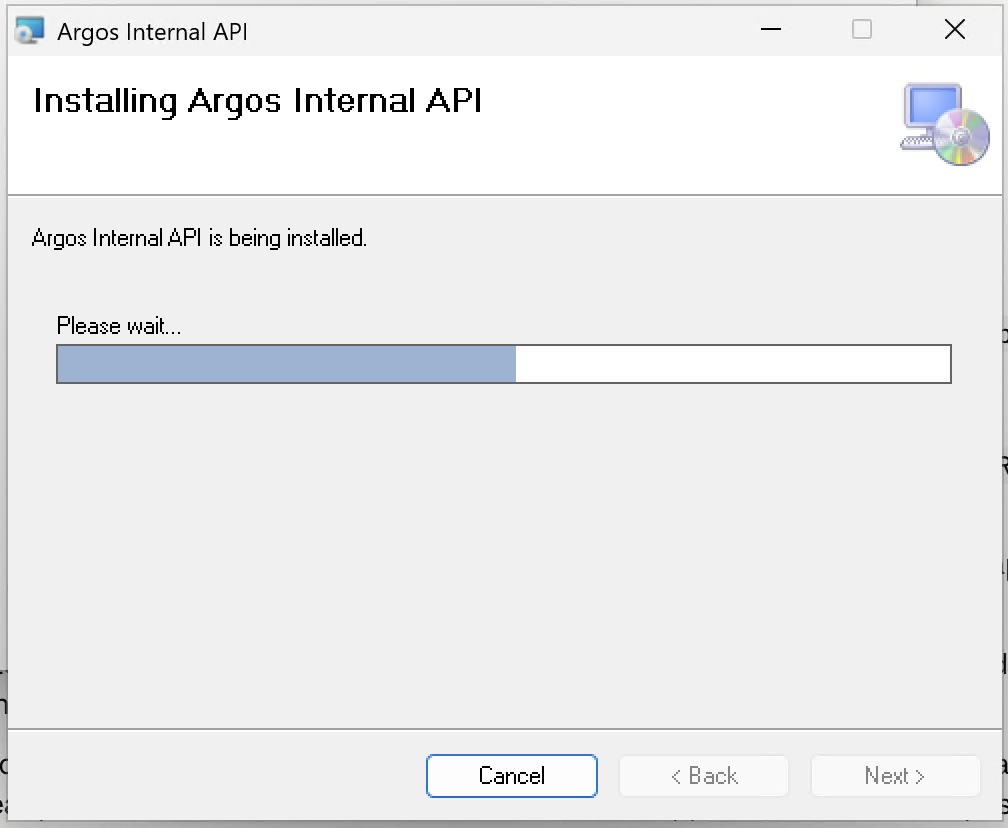Cancel the installation

click(512, 775)
